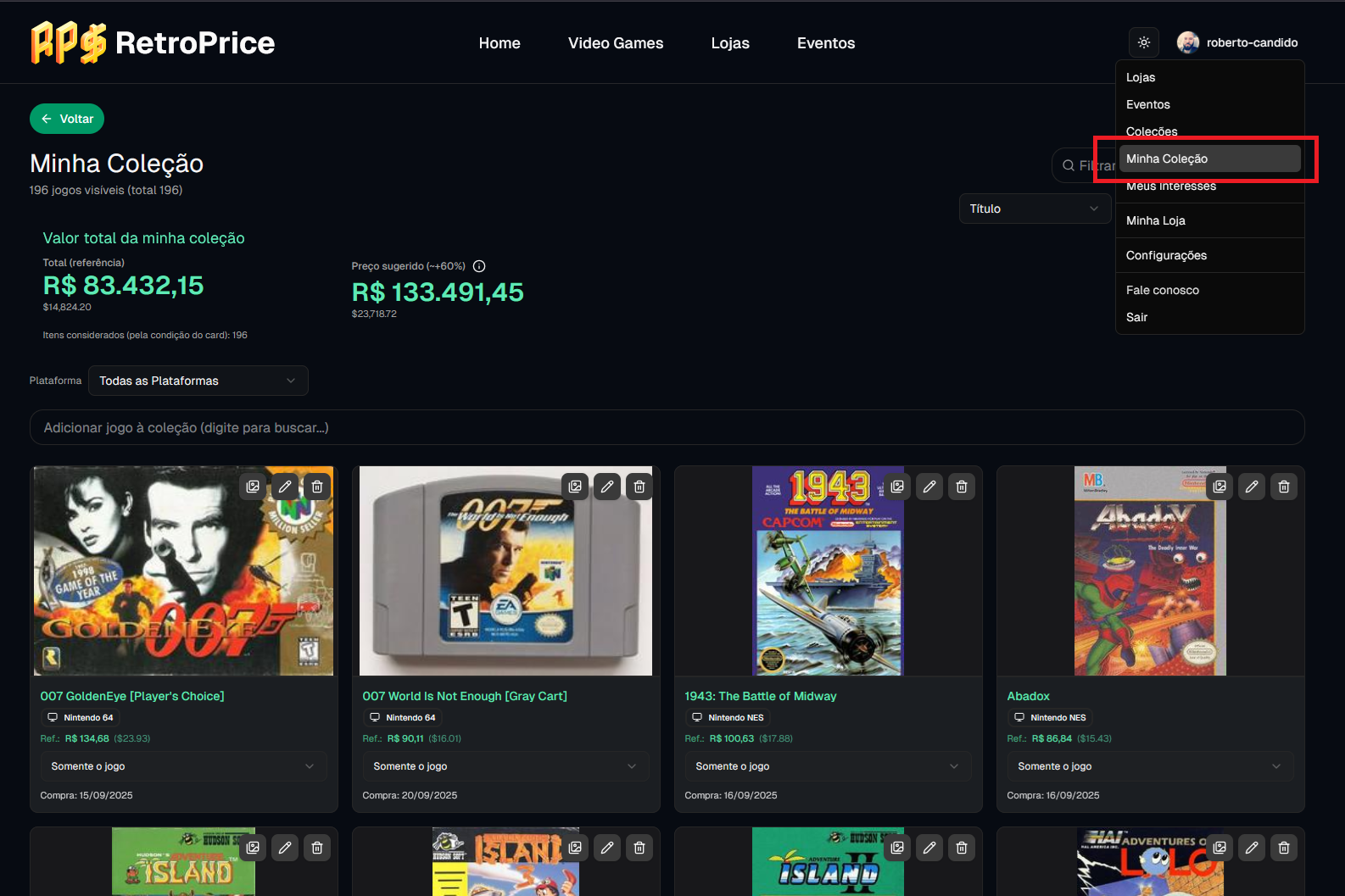Open the Video Games navigation tab
The height and width of the screenshot is (896, 1345).
click(x=616, y=43)
